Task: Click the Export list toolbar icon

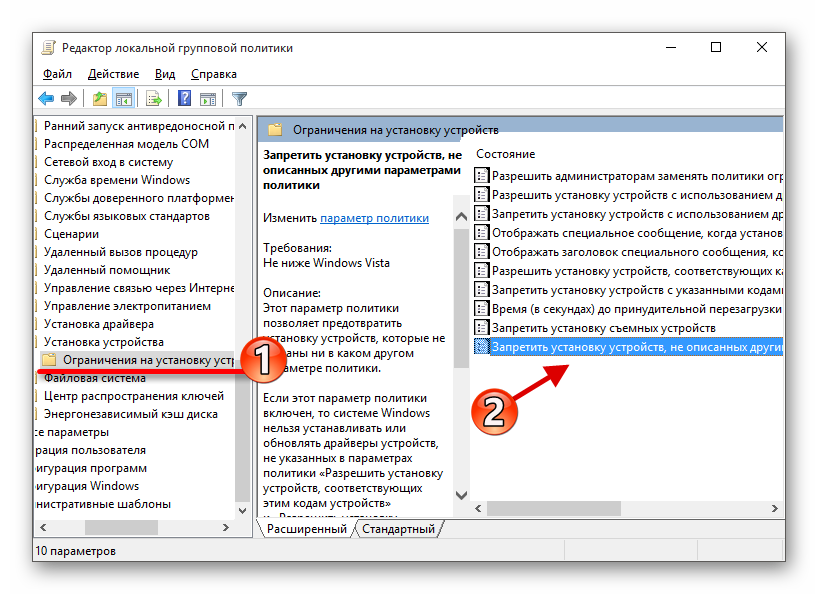Action: (154, 98)
